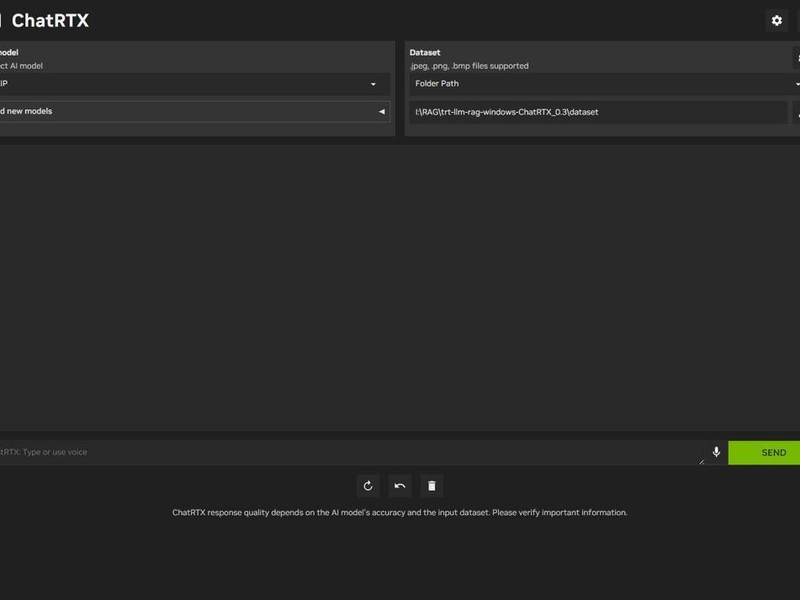Click the undo last message icon
The image size is (800, 600).
click(x=400, y=486)
